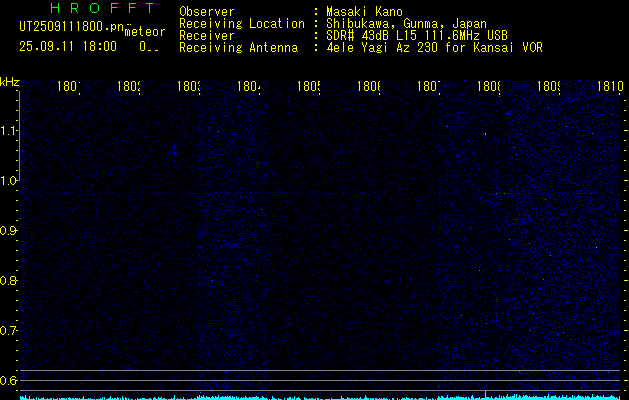Select the date and time 25.09.11 18:00
The height and width of the screenshot is (400, 629).
point(68,47)
